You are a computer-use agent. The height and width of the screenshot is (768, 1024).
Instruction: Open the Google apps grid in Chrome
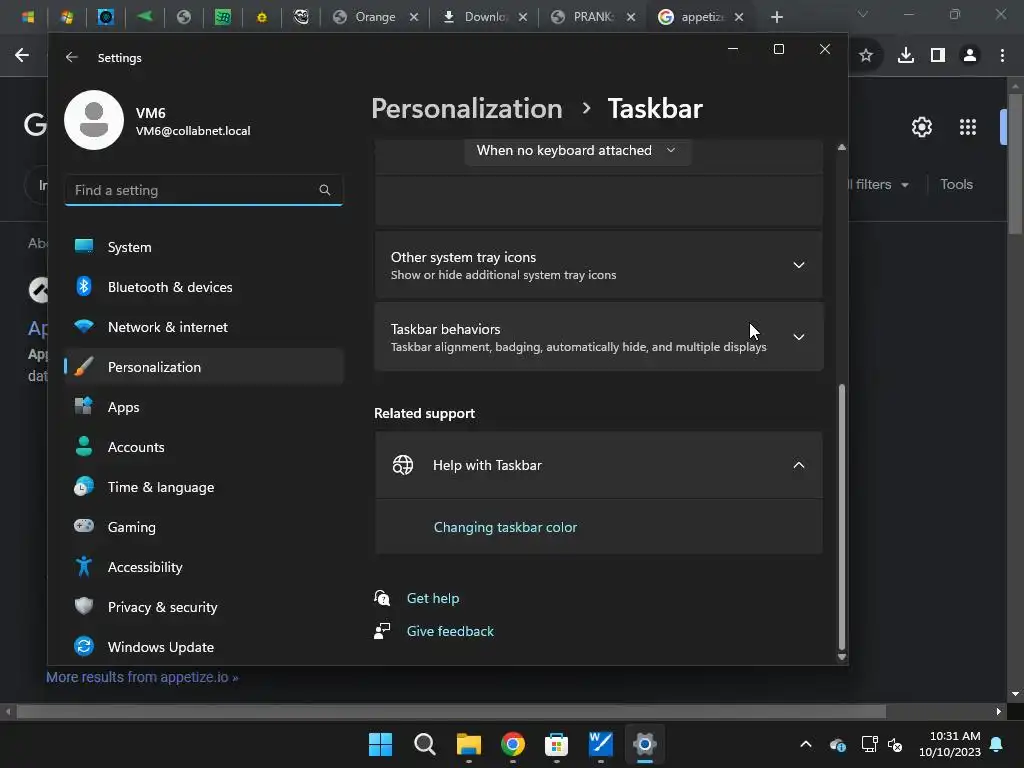click(968, 127)
